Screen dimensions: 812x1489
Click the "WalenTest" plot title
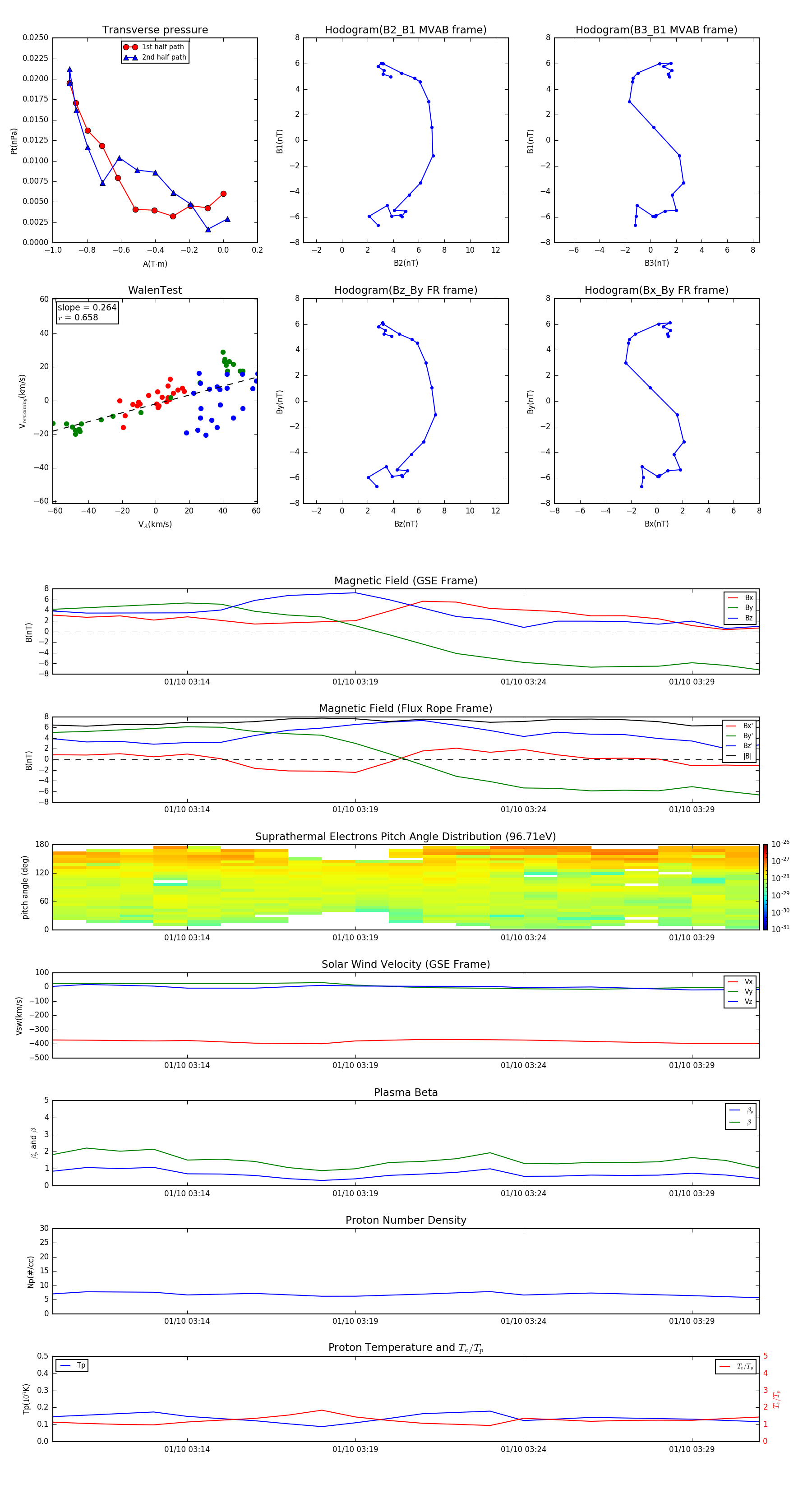[155, 290]
